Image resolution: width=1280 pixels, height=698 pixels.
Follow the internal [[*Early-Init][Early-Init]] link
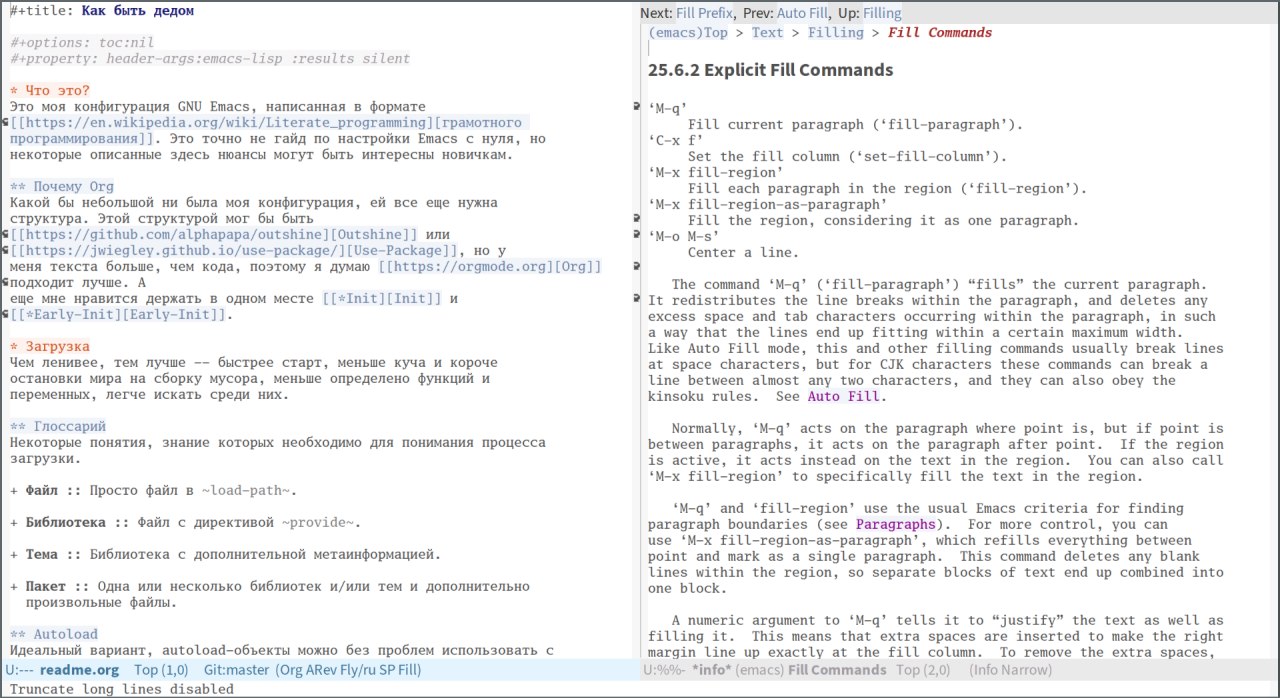coord(118,315)
